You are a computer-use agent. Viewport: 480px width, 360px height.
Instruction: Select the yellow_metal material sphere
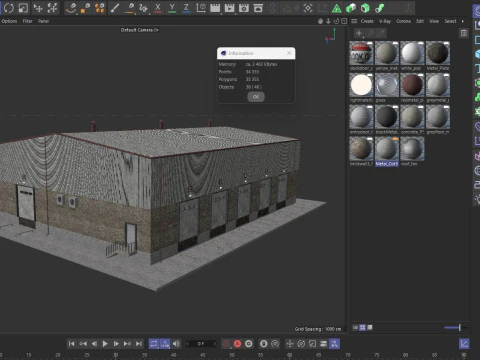pos(387,53)
